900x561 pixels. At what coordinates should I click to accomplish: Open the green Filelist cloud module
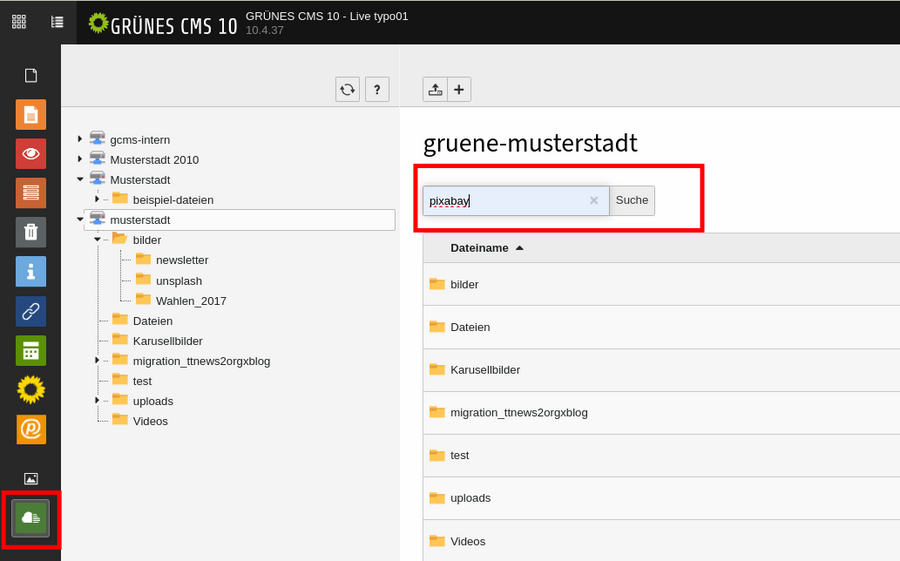click(x=31, y=518)
